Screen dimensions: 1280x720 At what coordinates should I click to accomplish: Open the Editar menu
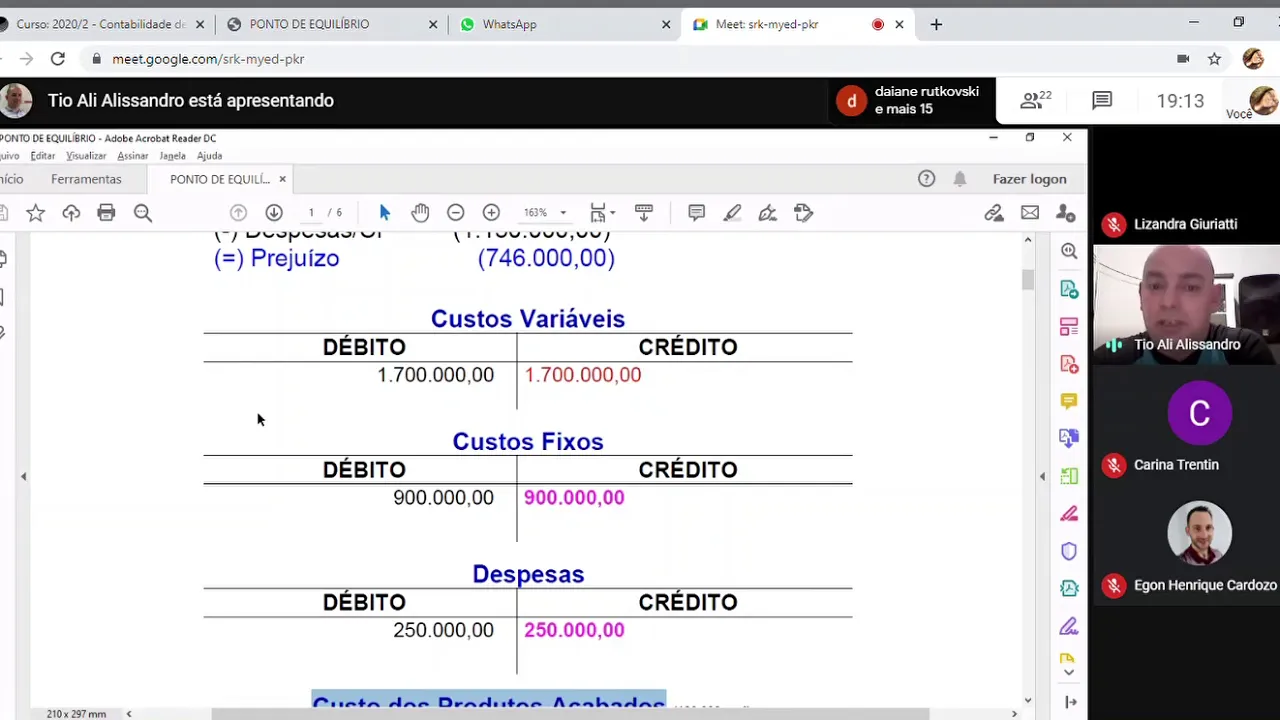(42, 156)
